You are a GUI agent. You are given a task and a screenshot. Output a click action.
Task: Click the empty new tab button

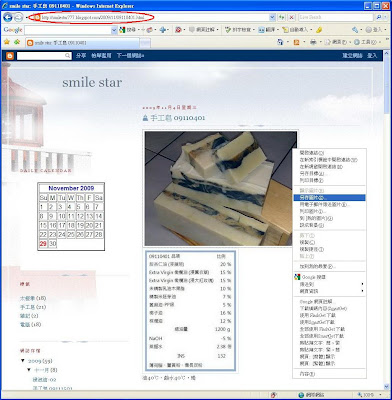145,43
